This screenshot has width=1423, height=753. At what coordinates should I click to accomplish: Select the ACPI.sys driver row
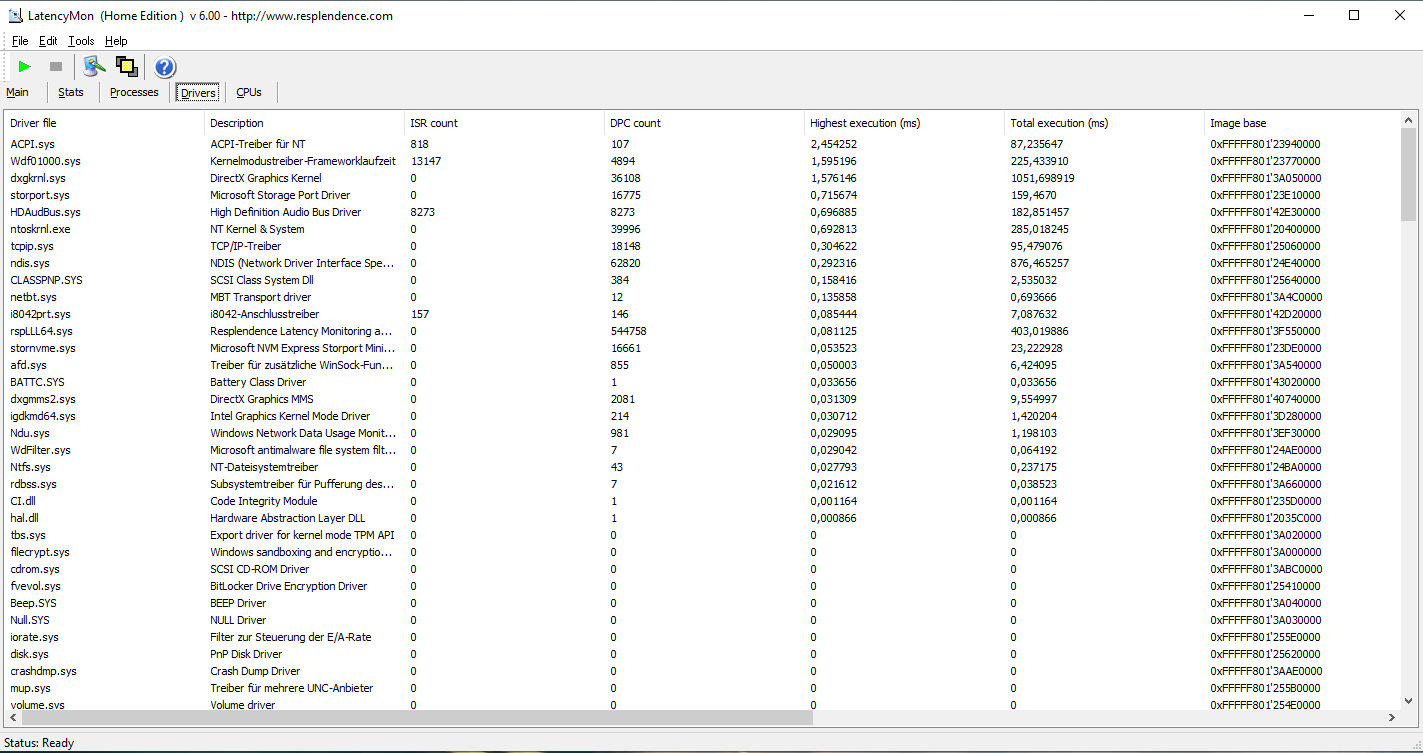pyautogui.click(x=702, y=144)
